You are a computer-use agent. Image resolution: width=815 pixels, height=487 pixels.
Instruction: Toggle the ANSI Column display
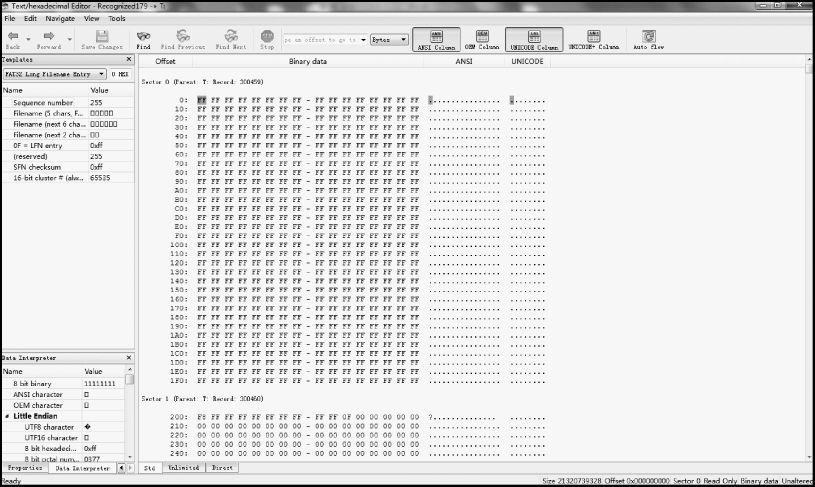(x=437, y=40)
